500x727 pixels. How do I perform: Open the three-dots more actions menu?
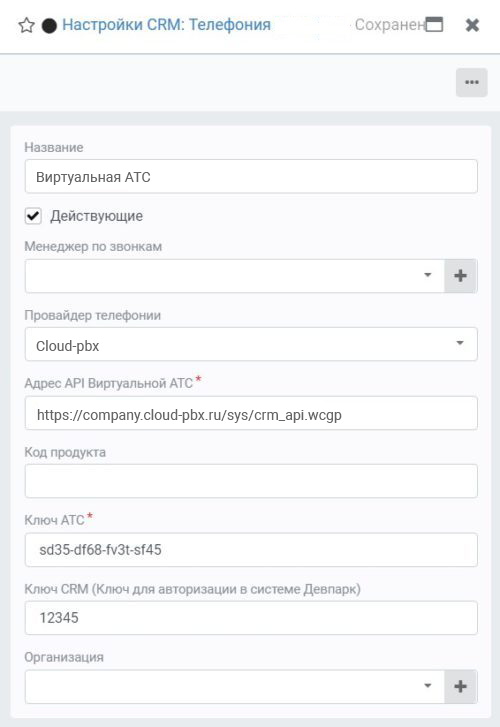click(x=472, y=83)
